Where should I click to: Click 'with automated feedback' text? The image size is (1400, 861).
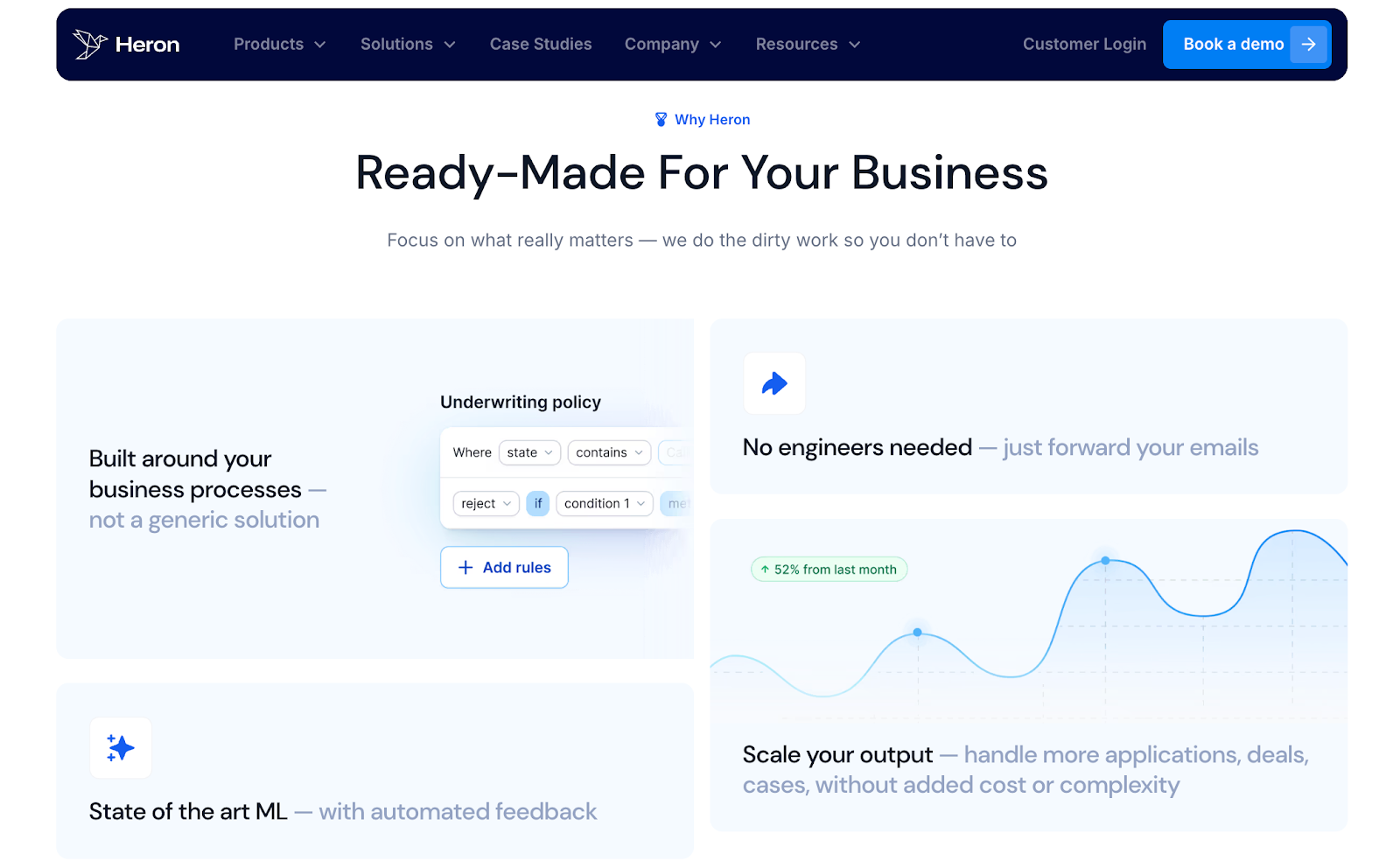point(458,811)
